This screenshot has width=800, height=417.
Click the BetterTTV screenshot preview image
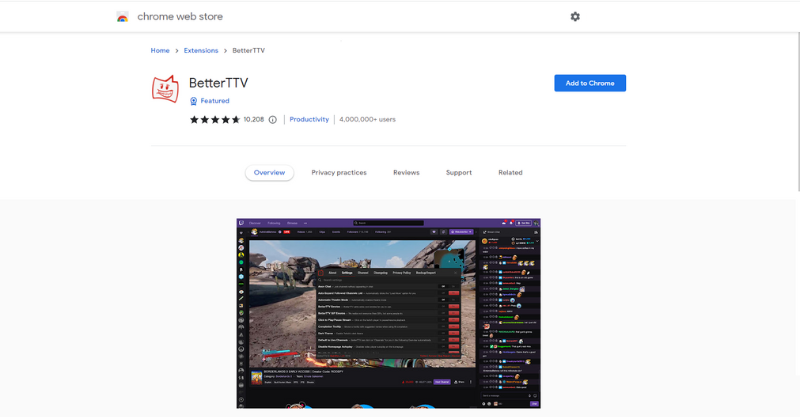coord(388,313)
